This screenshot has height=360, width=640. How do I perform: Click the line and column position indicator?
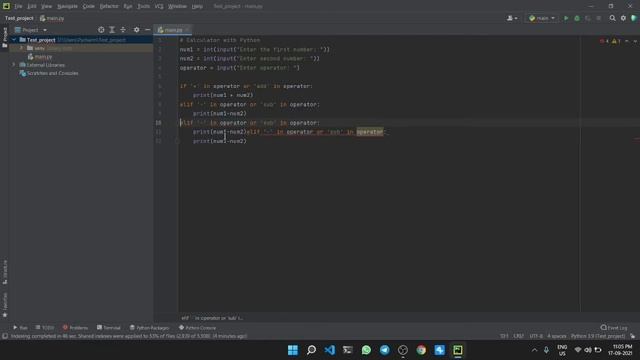504,336
